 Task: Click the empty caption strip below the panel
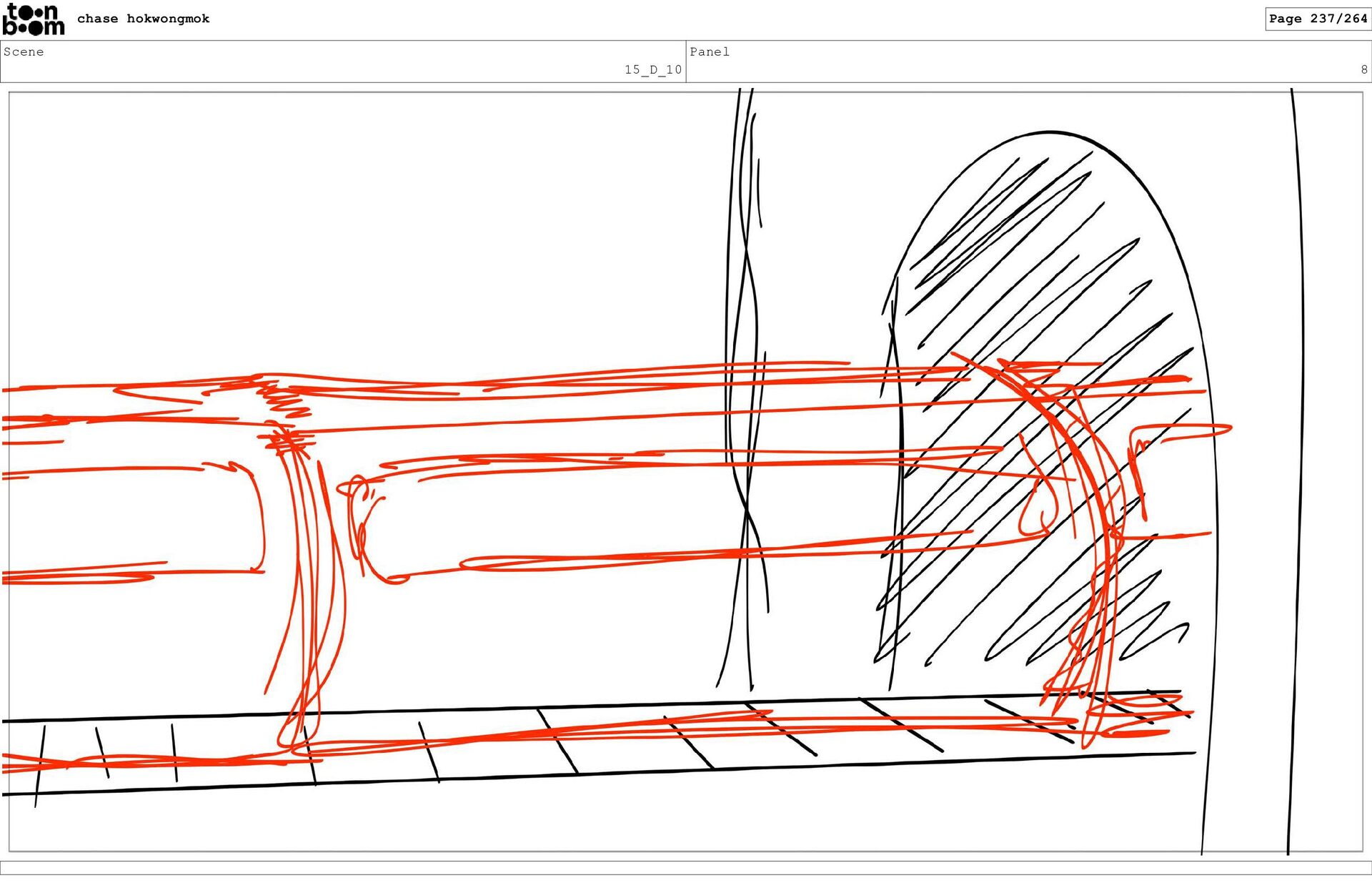(686, 867)
